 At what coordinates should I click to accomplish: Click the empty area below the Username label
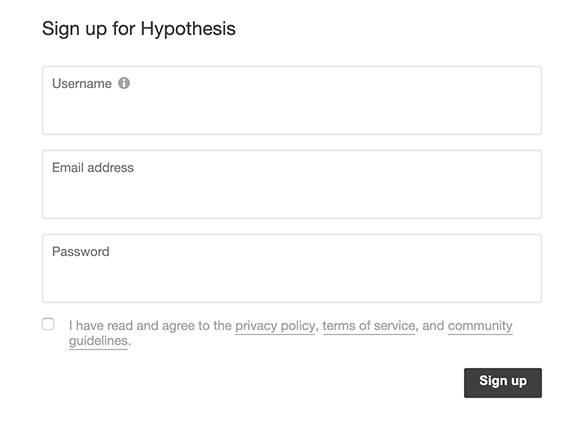tap(292, 112)
